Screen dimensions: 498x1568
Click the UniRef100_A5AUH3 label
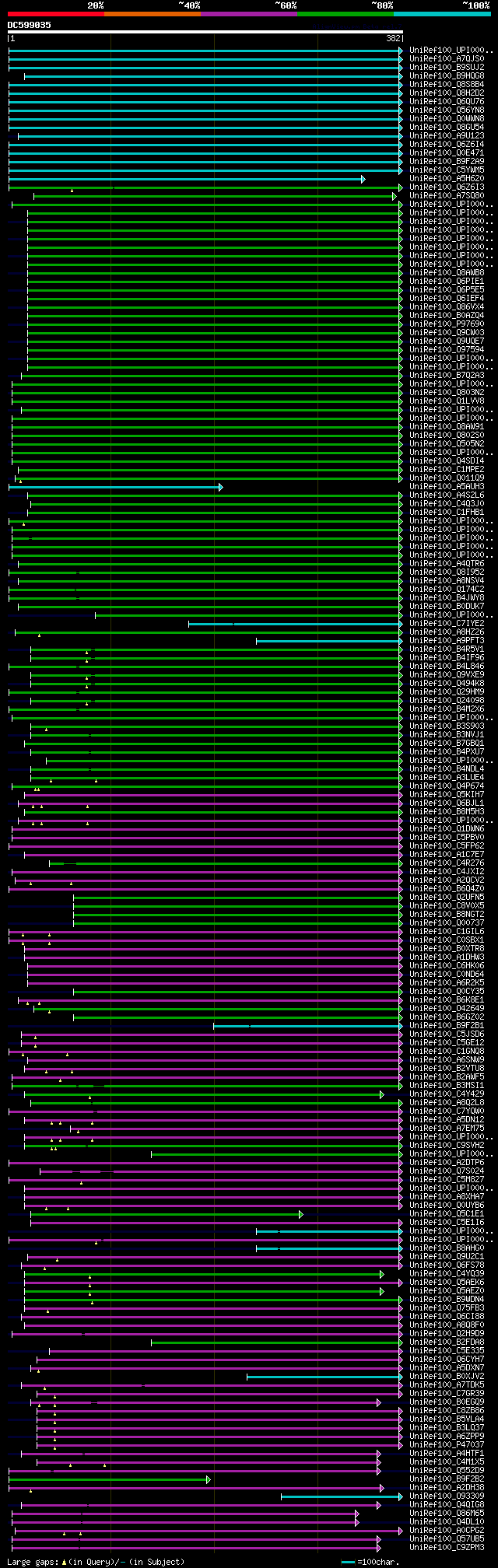pos(447,486)
